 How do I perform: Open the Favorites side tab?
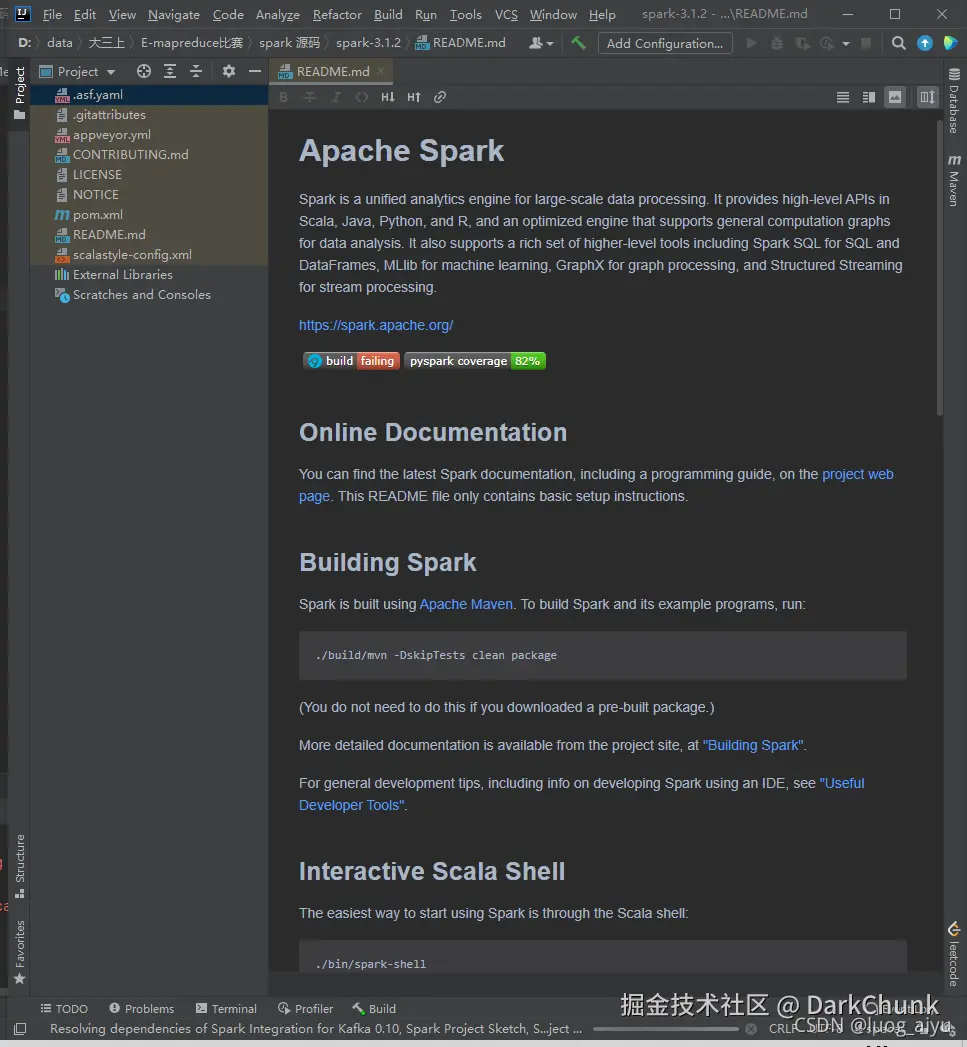[x=20, y=952]
